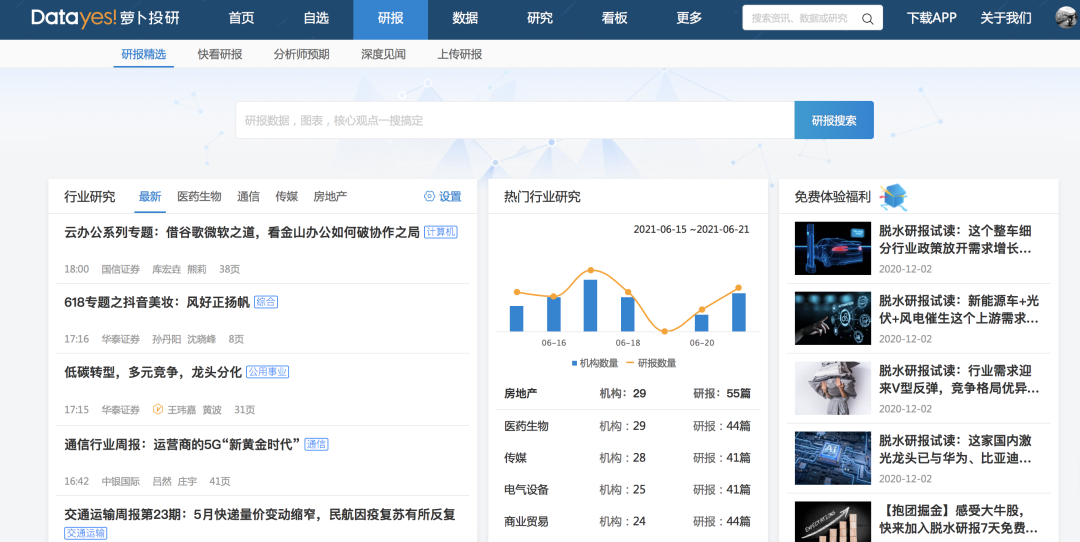
Task: Open report 云办公系列专题 about 金山办公
Action: pos(242,233)
